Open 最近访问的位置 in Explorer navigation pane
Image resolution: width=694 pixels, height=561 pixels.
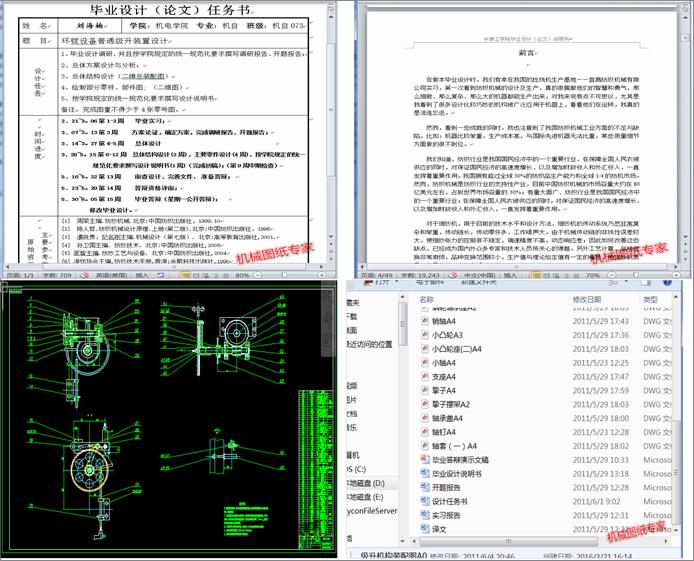point(370,344)
